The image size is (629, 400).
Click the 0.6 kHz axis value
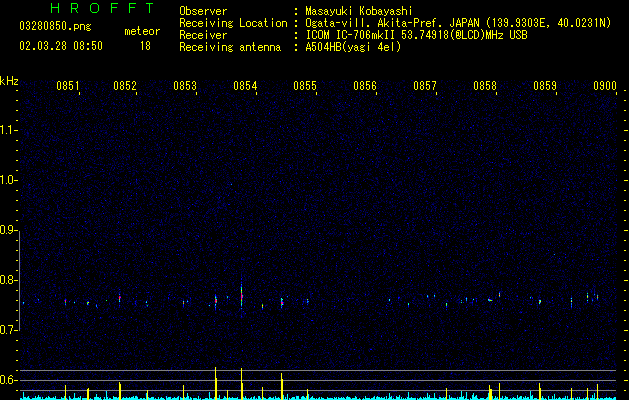(x=9, y=380)
